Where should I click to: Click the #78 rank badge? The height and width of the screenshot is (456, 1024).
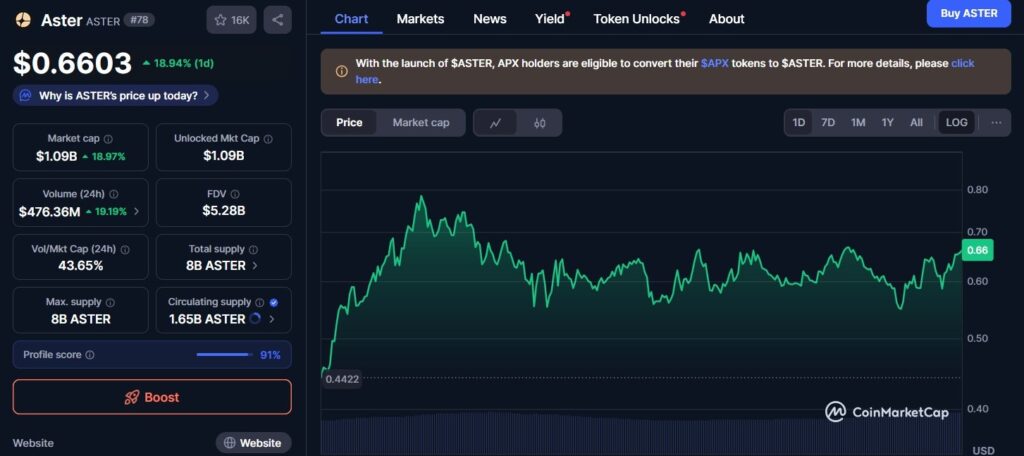click(138, 20)
